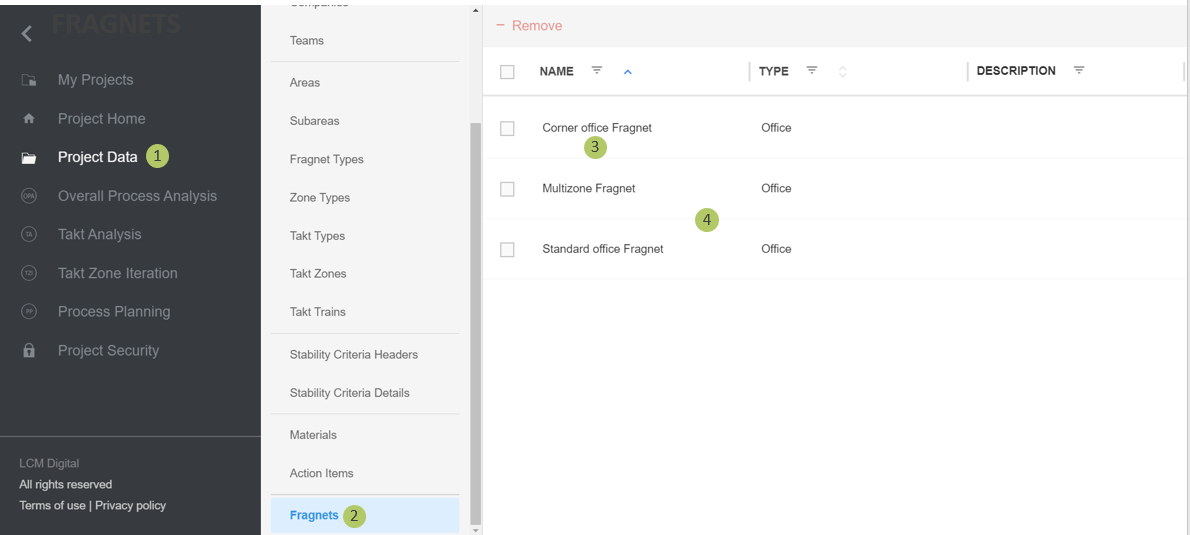Click the My Projects folder icon

pyautogui.click(x=29, y=80)
